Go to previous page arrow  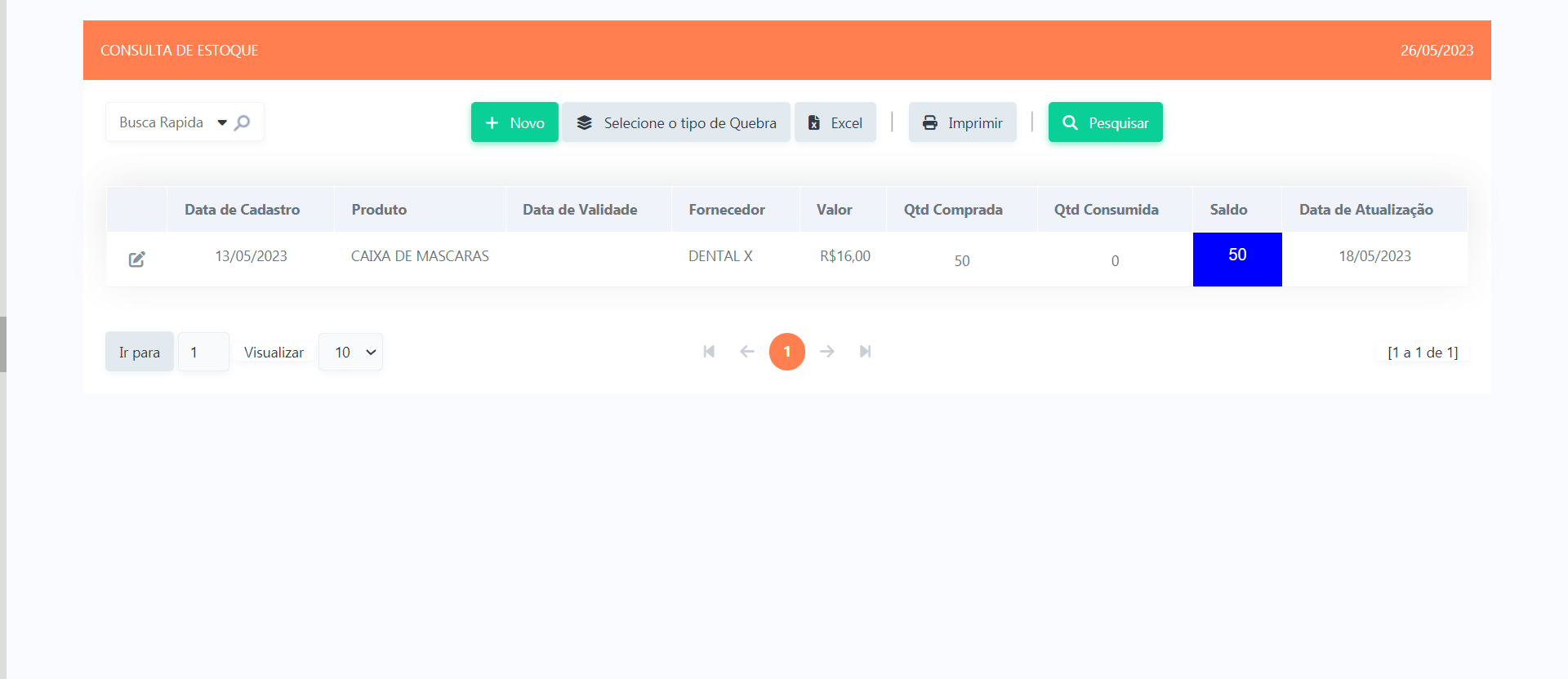point(746,352)
